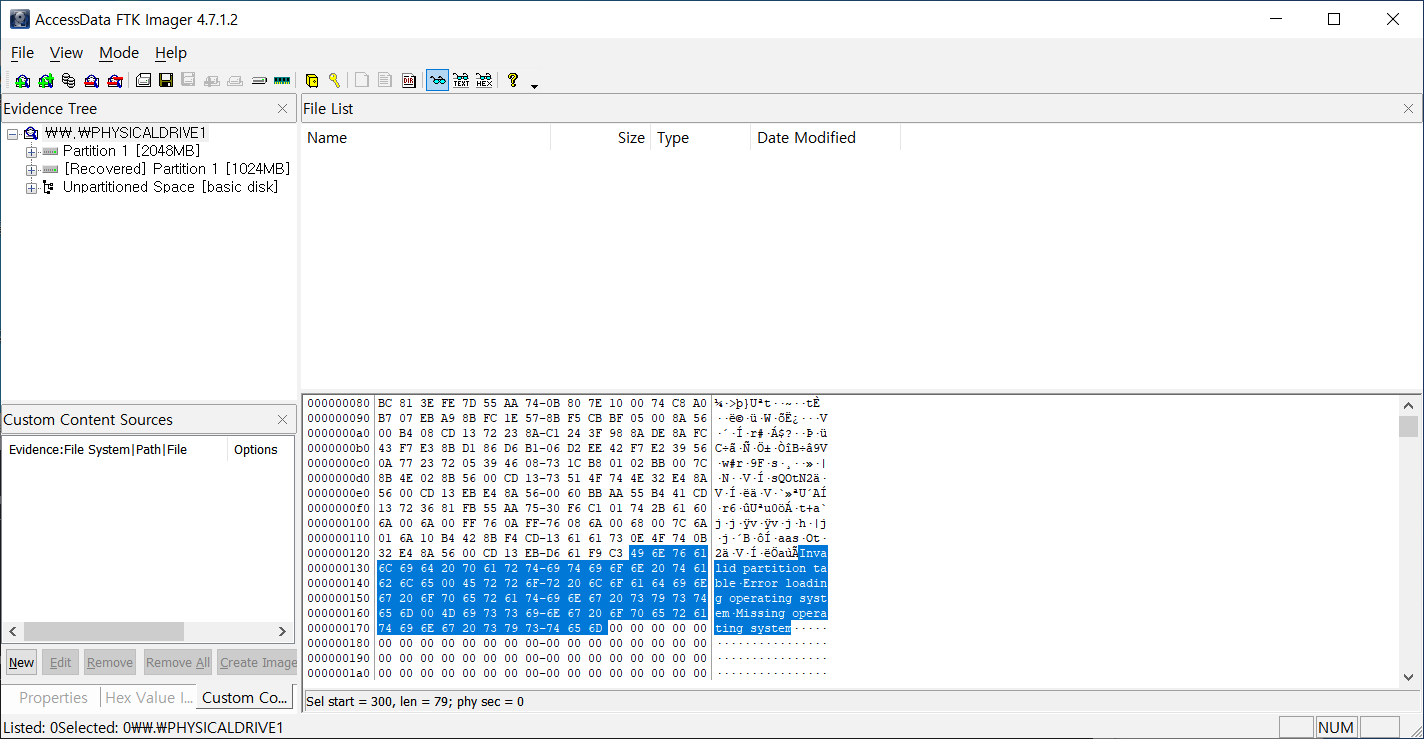
Task: Select [Recovered] Partition 1 [1024MB] item
Action: [177, 169]
